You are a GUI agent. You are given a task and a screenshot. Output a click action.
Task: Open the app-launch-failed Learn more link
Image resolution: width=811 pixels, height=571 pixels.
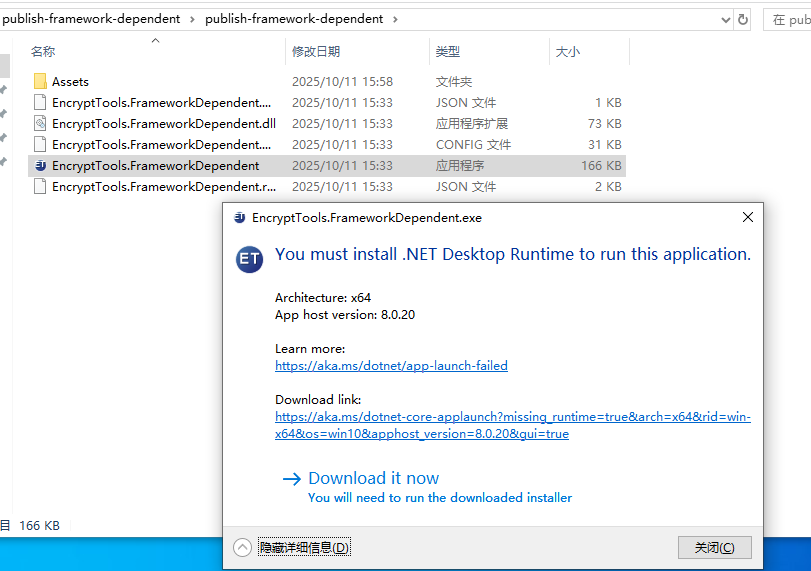click(391, 366)
